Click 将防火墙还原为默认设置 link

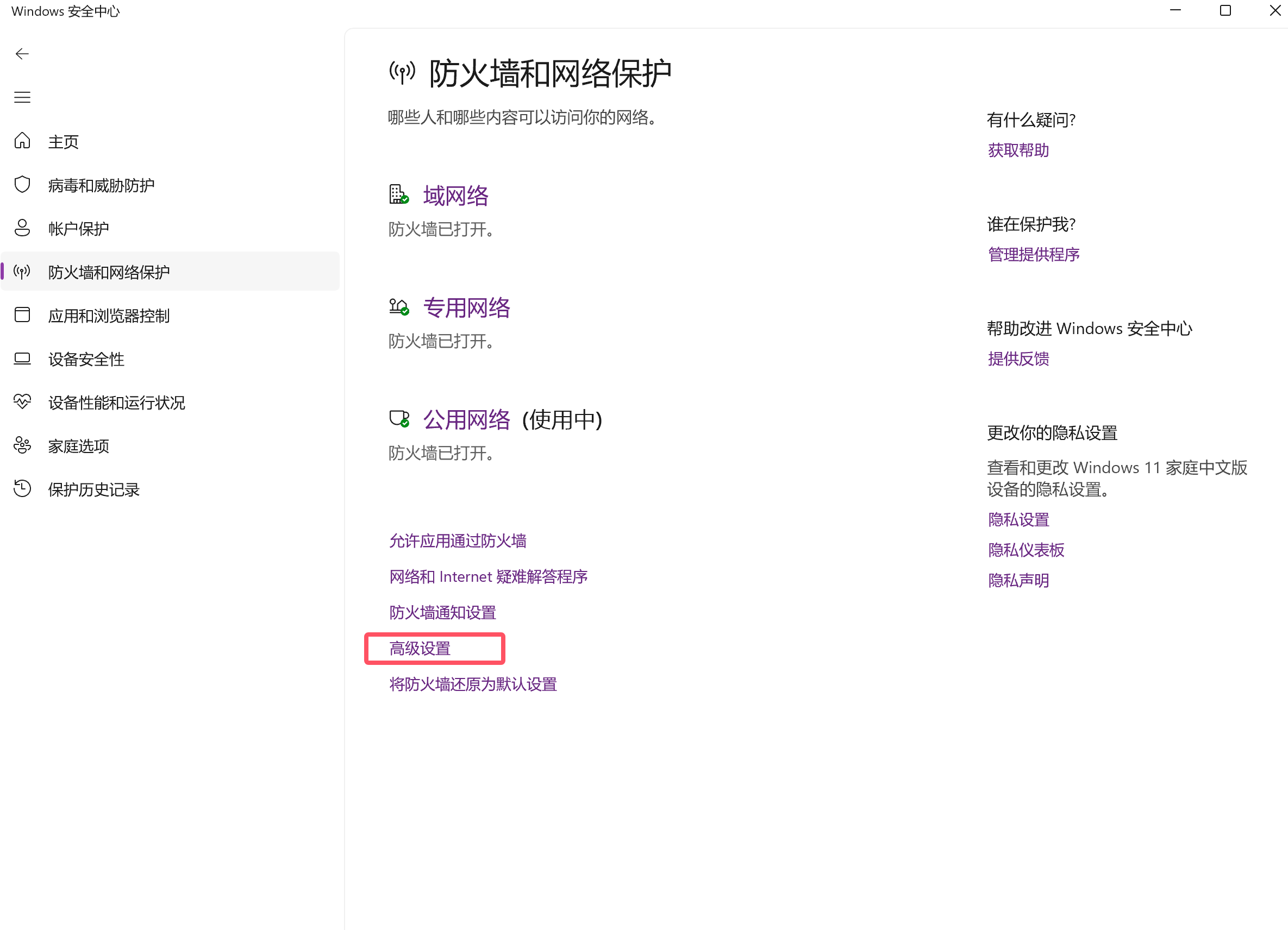pyautogui.click(x=472, y=684)
